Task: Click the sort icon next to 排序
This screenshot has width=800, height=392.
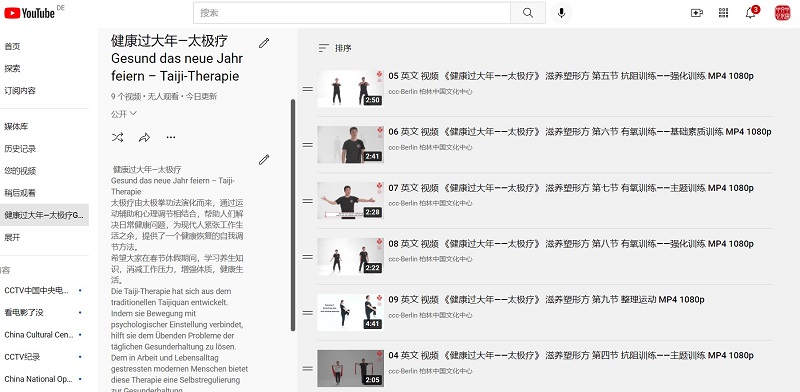Action: click(323, 48)
